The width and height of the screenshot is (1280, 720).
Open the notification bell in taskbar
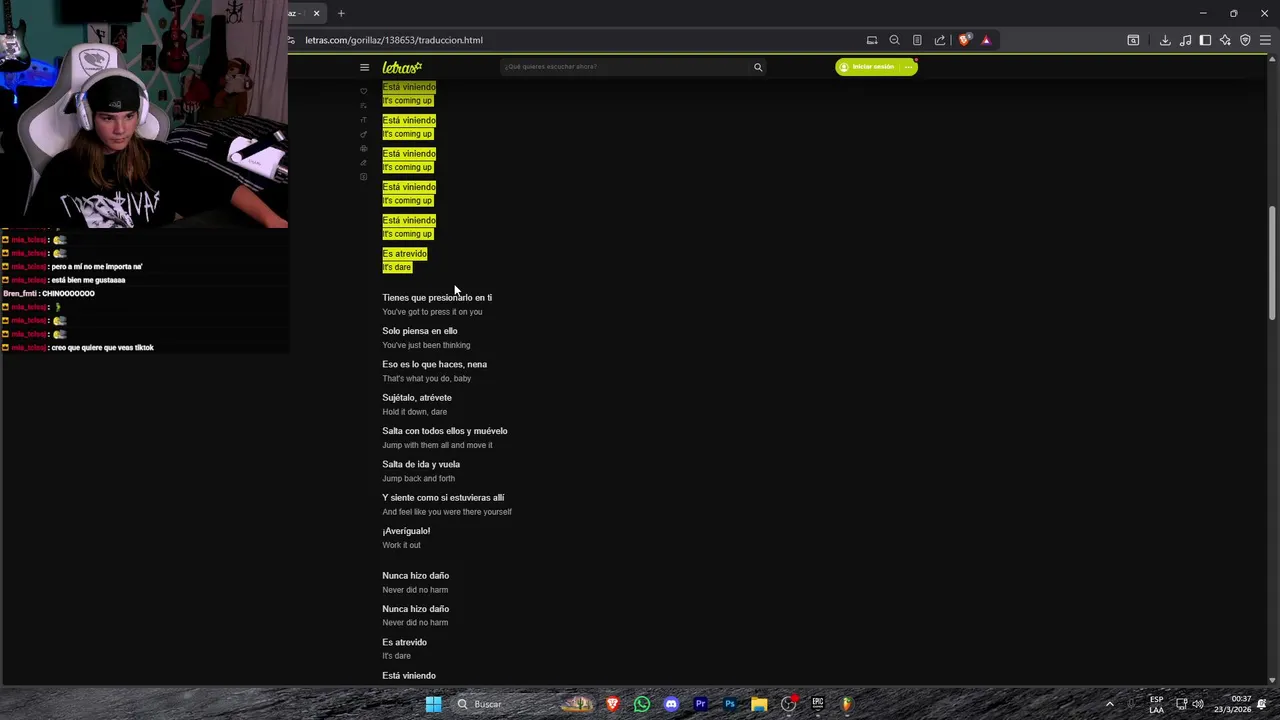(1264, 704)
